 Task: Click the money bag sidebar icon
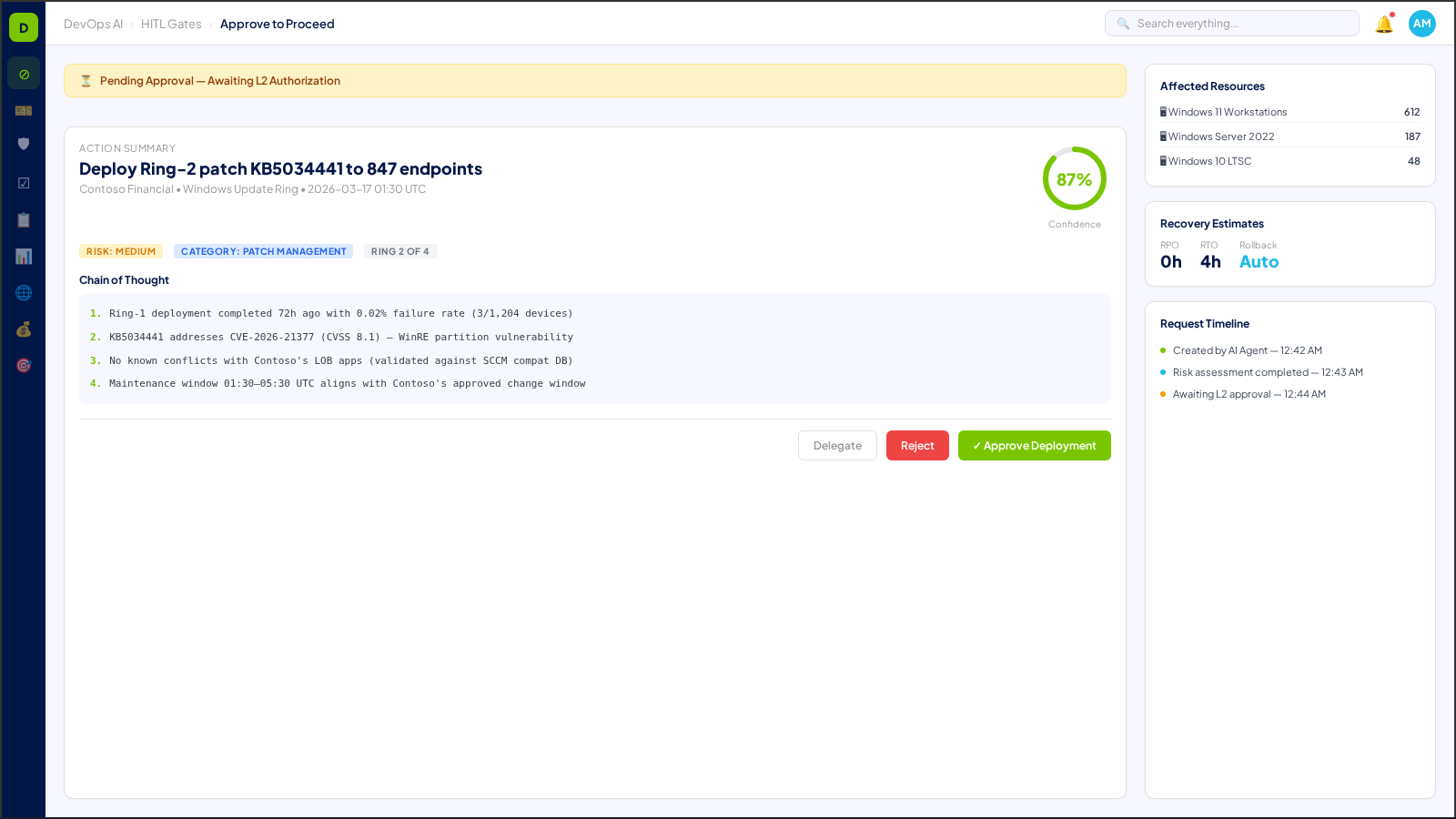[23, 329]
